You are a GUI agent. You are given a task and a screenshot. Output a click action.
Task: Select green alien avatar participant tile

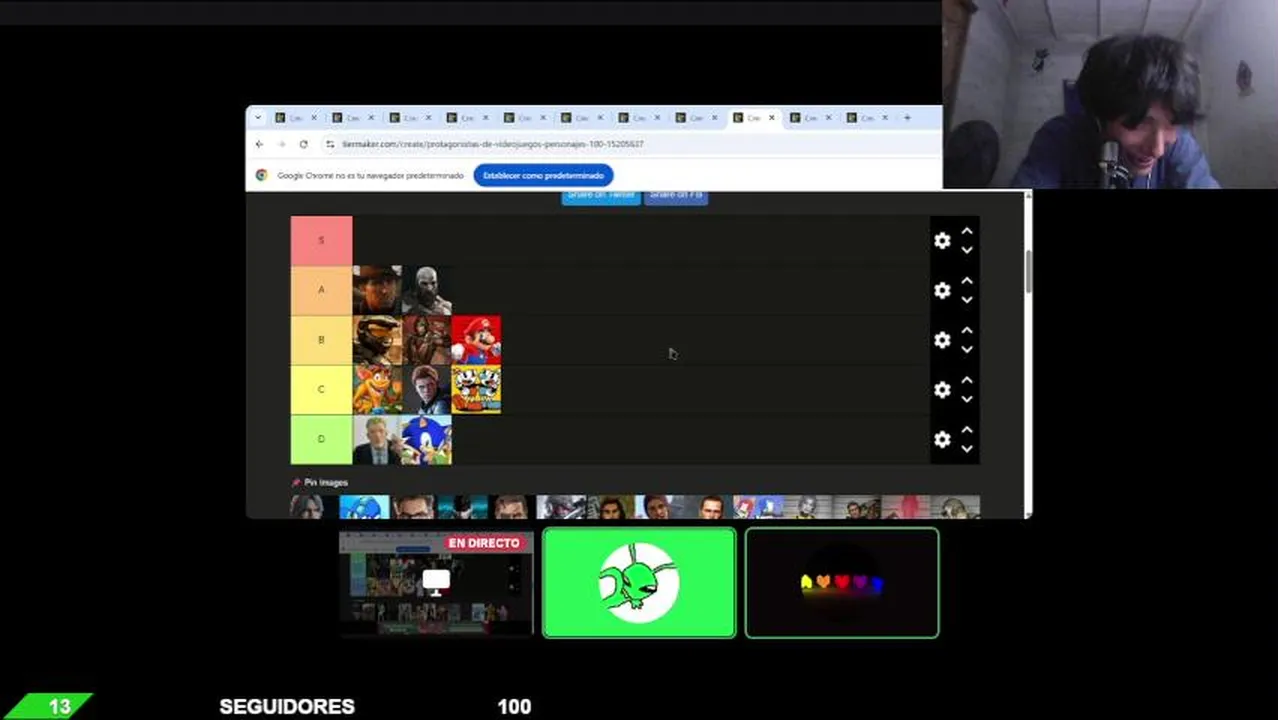pos(639,583)
